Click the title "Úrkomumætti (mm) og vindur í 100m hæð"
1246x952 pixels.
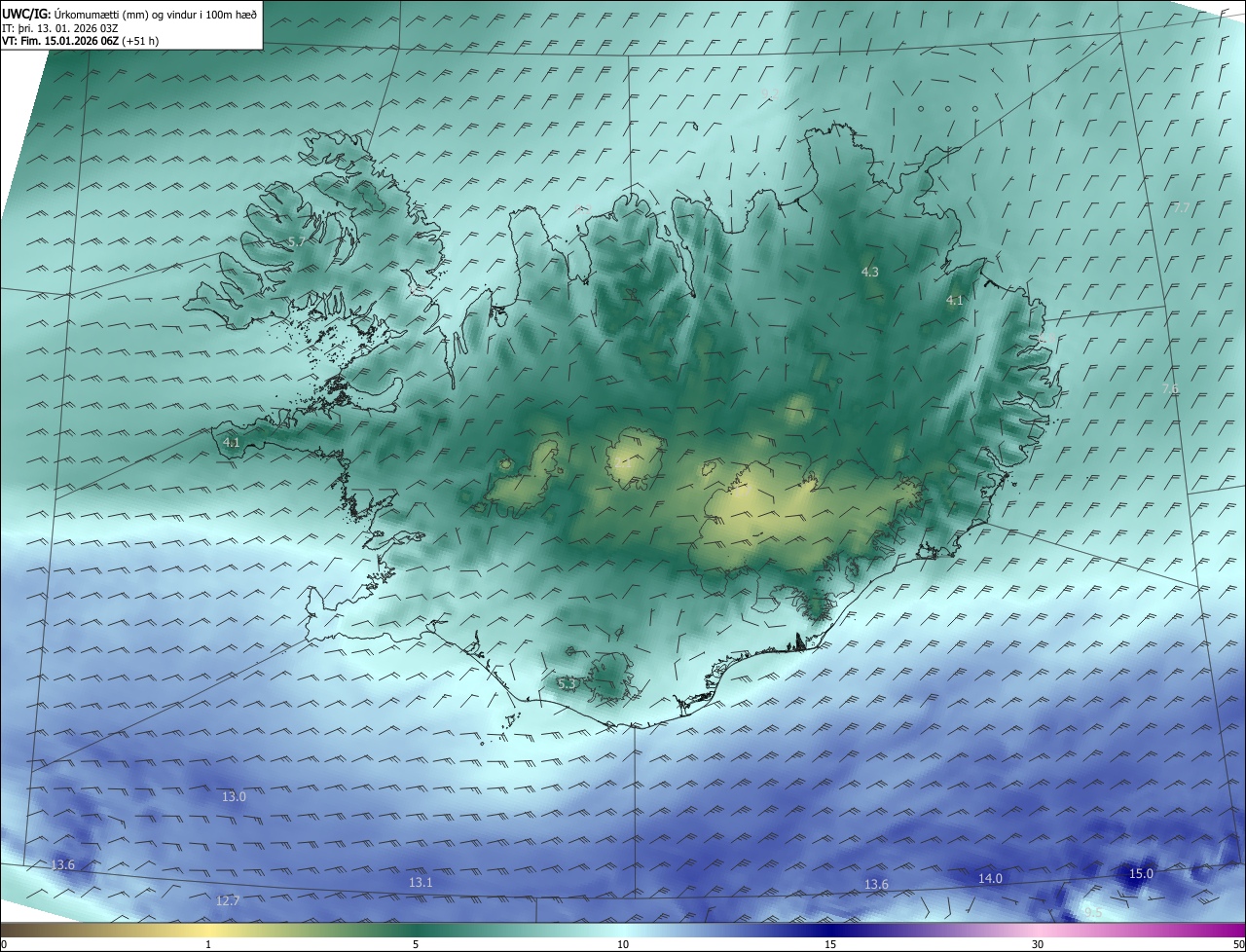pos(154,14)
